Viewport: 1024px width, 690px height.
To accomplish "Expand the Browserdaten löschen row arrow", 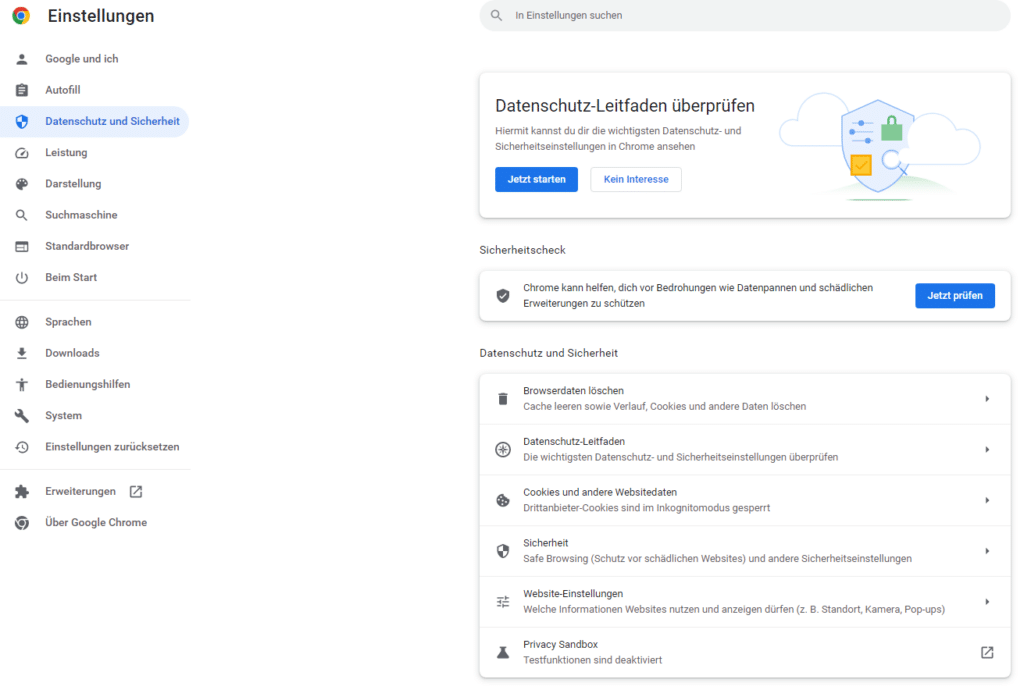I will 987,399.
